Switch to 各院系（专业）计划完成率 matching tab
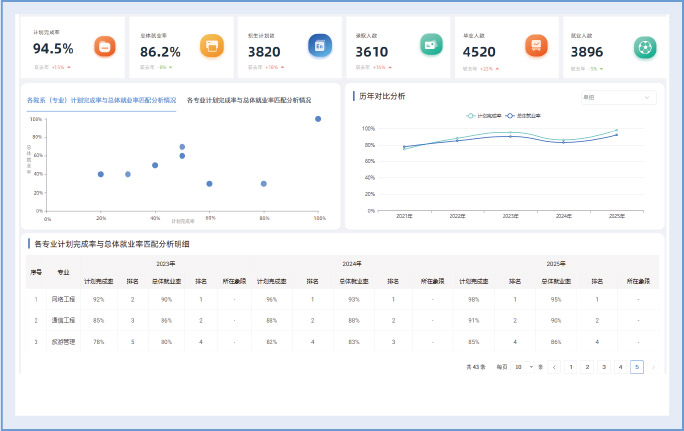684x431 pixels. [x=101, y=100]
